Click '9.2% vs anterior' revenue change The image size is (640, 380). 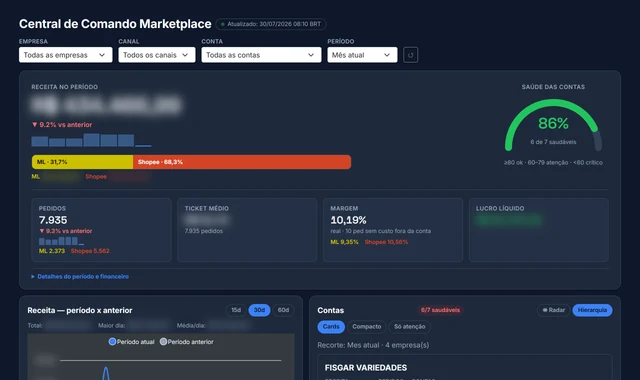click(62, 125)
